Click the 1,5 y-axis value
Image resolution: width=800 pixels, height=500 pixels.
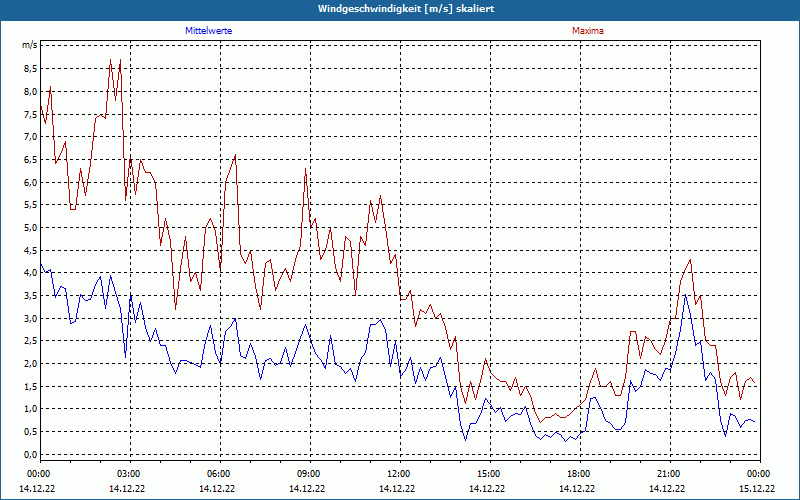coord(31,387)
